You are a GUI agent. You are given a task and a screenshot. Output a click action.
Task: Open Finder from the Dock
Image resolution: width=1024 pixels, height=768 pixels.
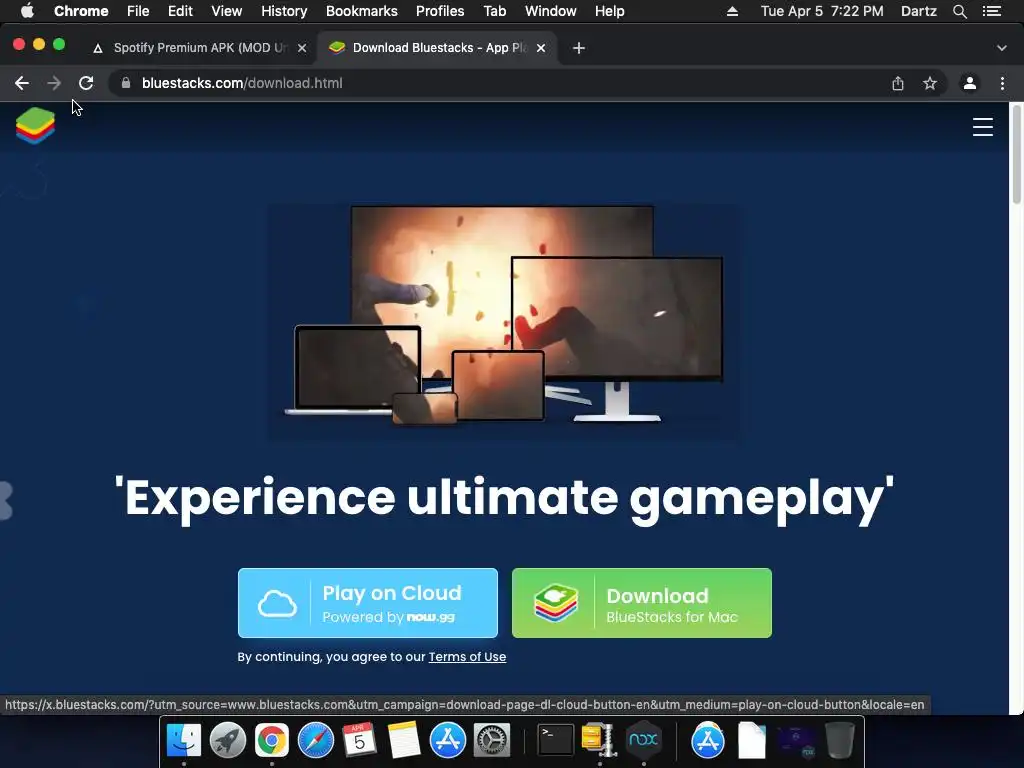[184, 740]
